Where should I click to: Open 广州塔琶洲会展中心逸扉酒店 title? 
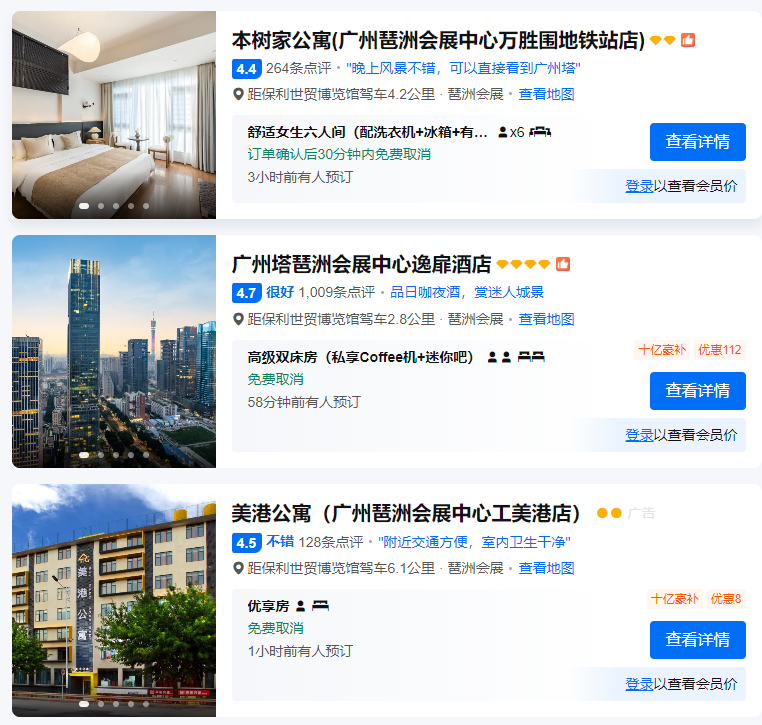[x=362, y=265]
